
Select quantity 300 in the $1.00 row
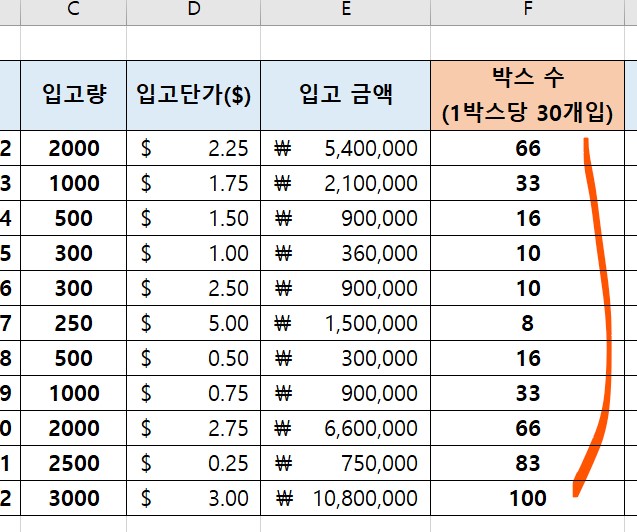tap(74, 253)
